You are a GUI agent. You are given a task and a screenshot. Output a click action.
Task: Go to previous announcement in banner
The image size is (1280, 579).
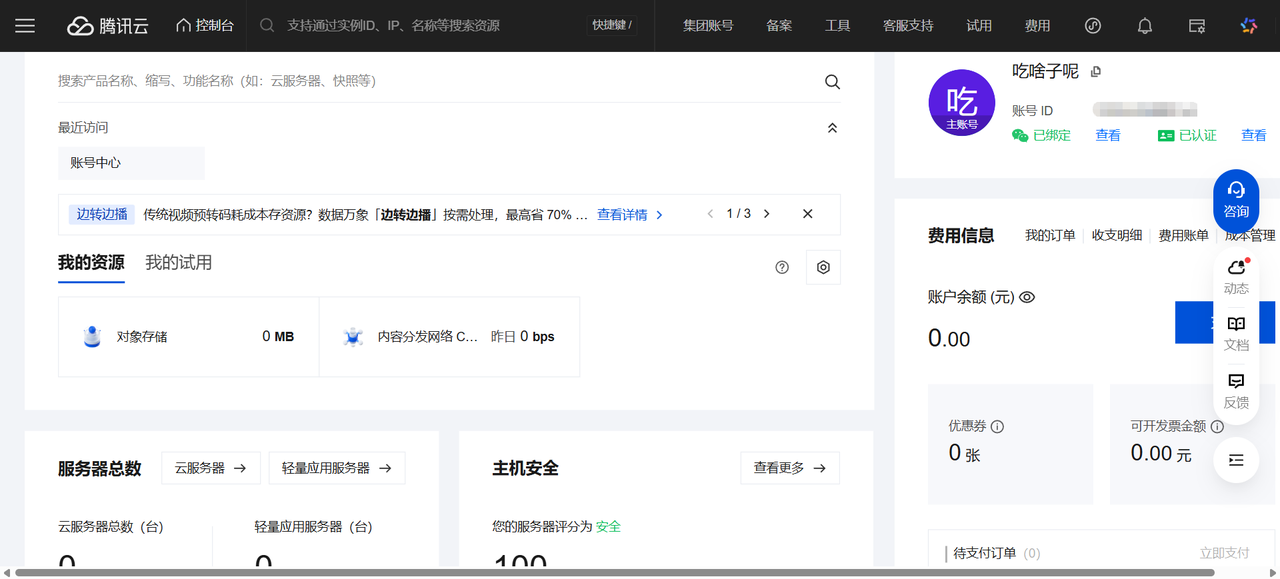[x=711, y=214]
